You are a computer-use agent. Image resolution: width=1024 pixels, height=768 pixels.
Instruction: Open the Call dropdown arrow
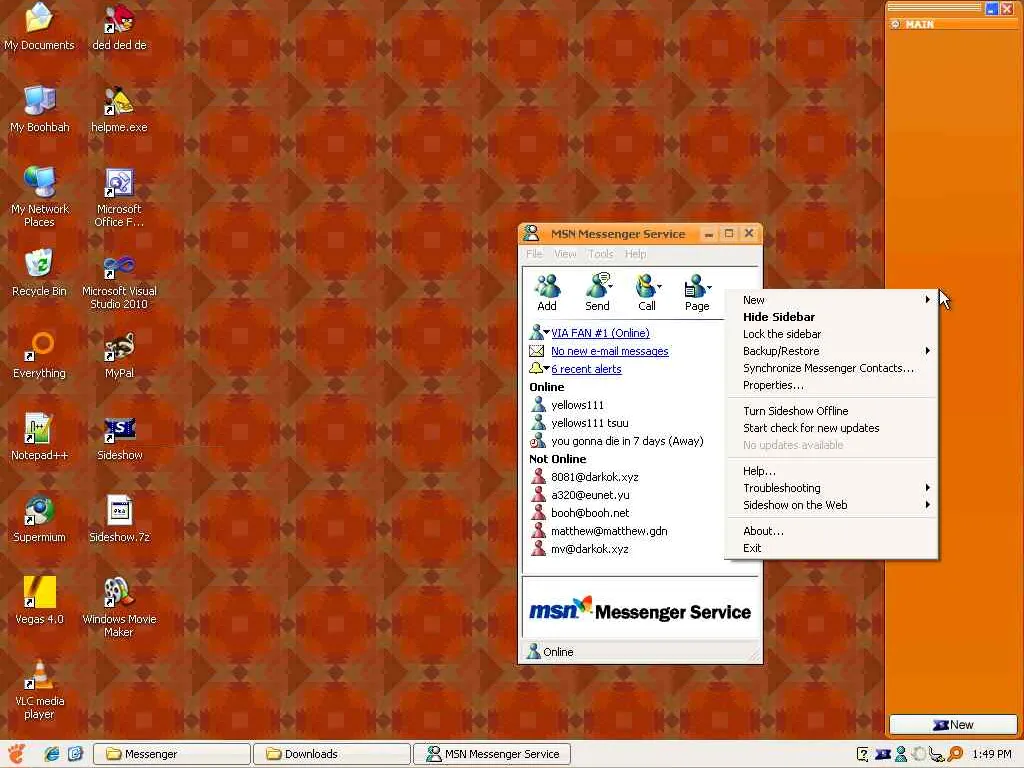click(660, 286)
